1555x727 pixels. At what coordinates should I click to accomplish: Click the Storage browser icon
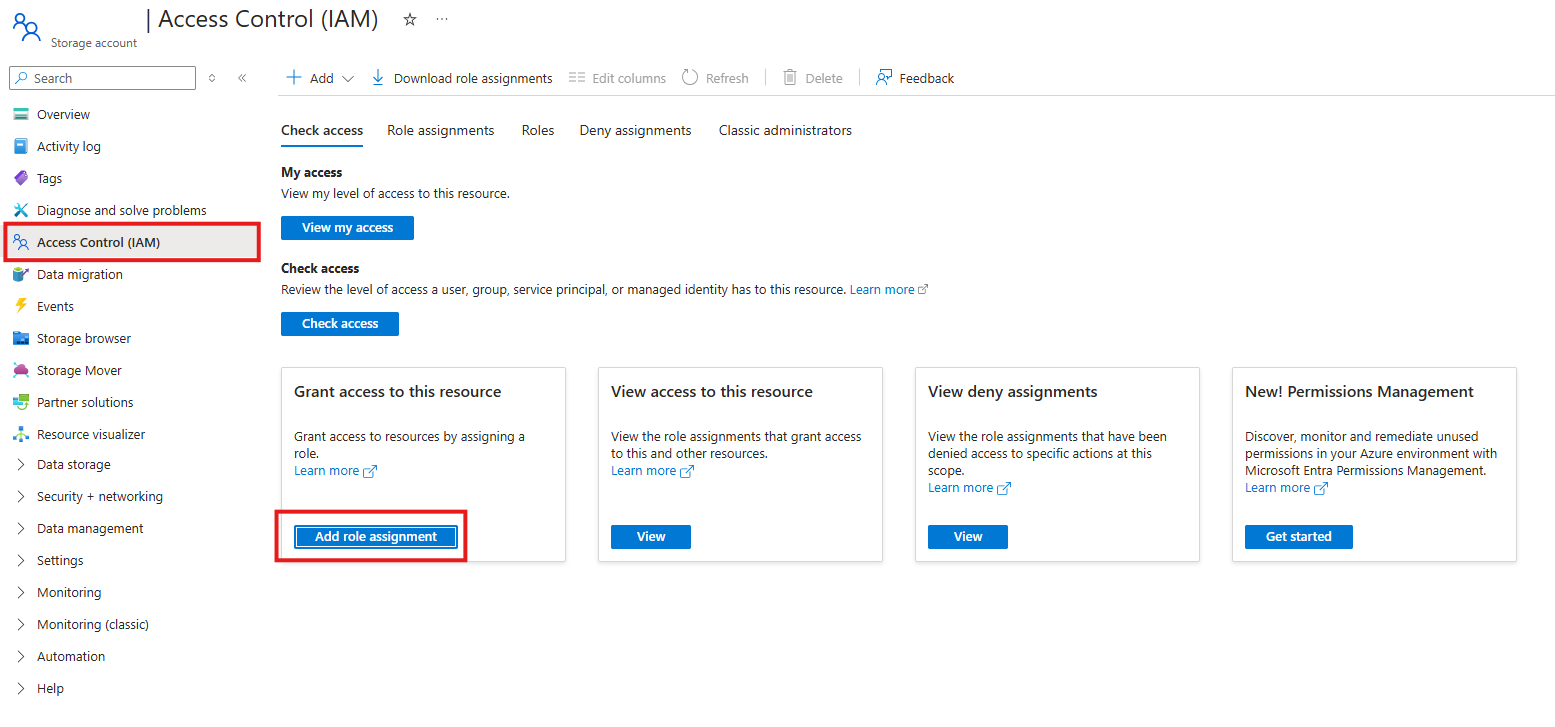tap(21, 338)
